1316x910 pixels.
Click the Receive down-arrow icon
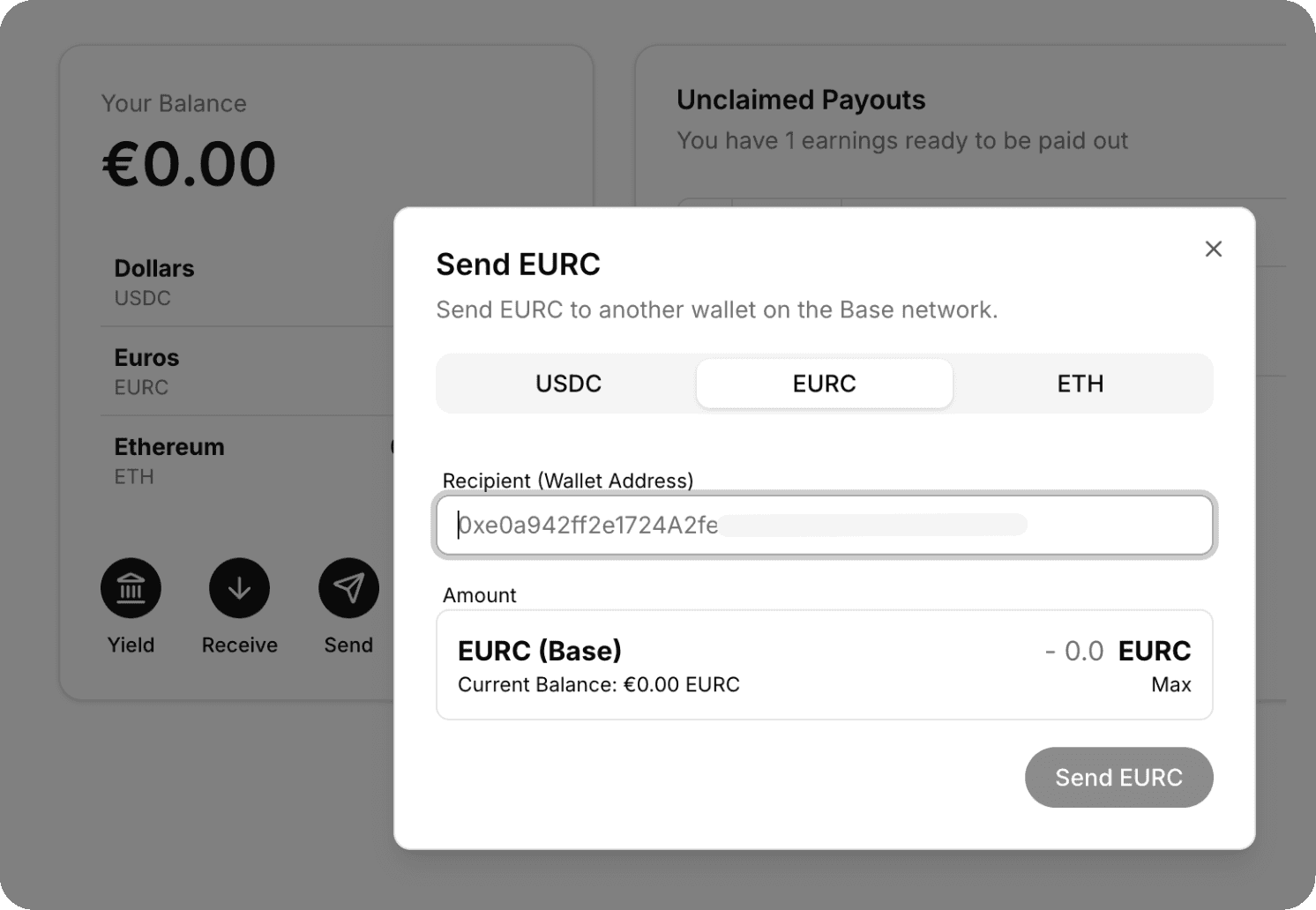[x=239, y=588]
